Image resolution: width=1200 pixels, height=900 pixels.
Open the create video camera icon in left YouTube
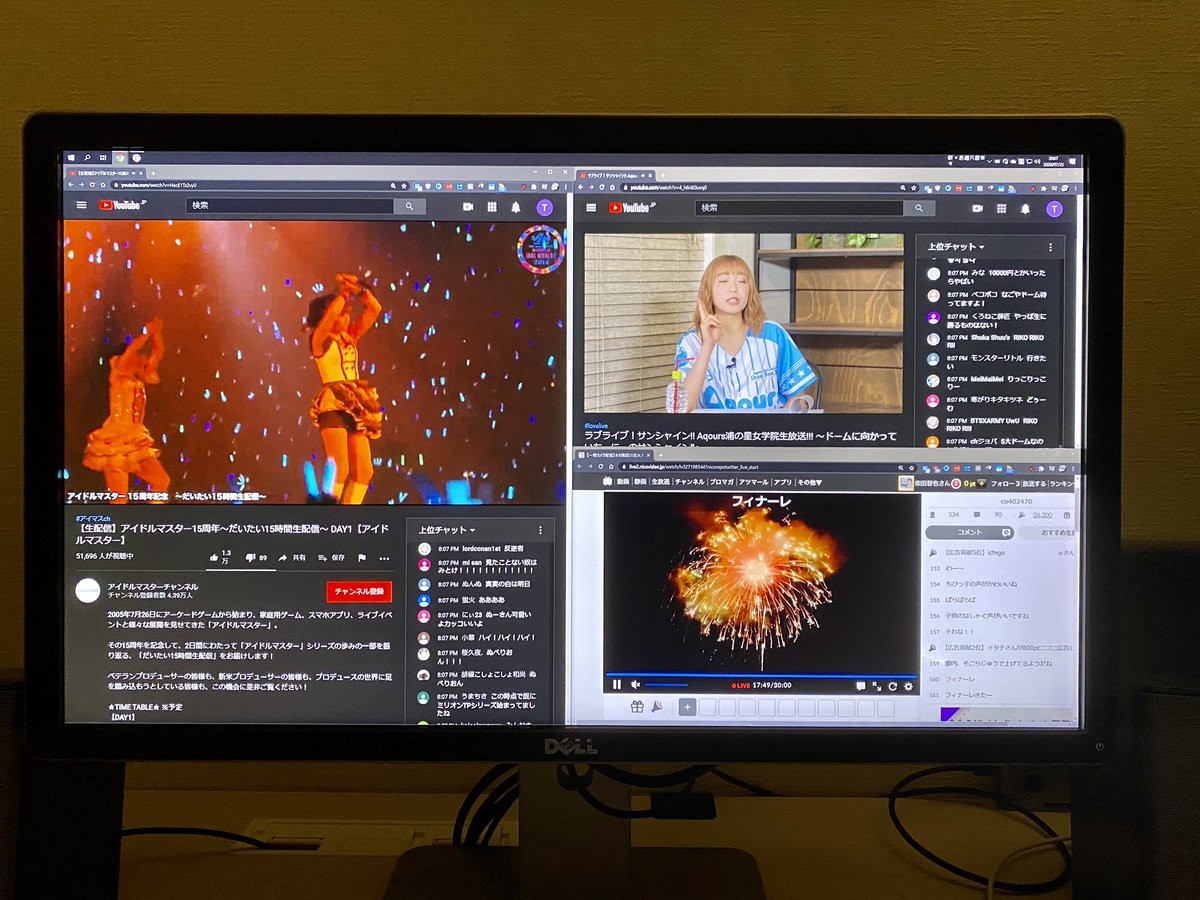[x=468, y=207]
